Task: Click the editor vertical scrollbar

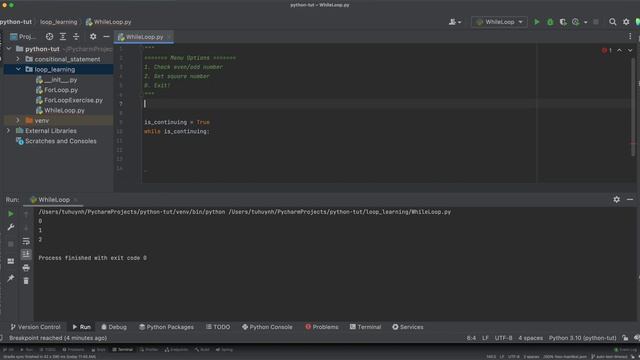Action: (x=633, y=107)
